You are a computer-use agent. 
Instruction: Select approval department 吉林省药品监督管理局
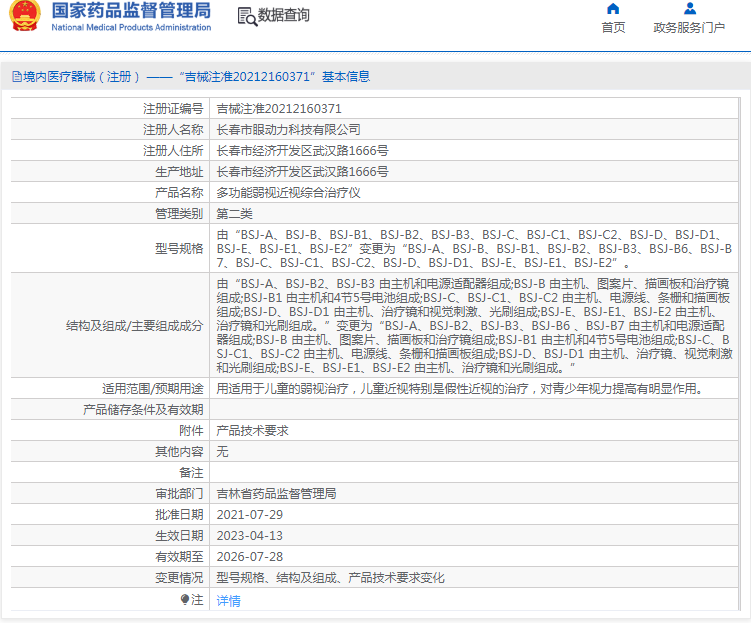click(276, 494)
